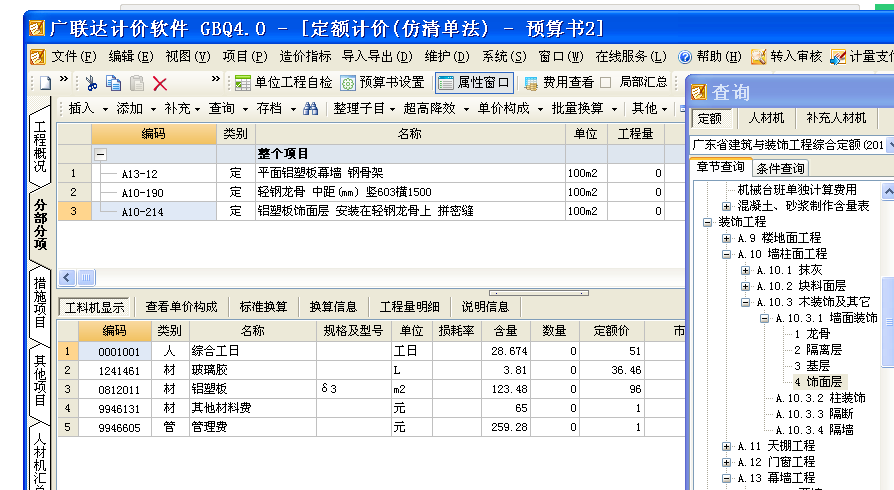Select tree item A.10.3.2 柱装饰
The height and width of the screenshot is (490, 894).
(x=820, y=398)
